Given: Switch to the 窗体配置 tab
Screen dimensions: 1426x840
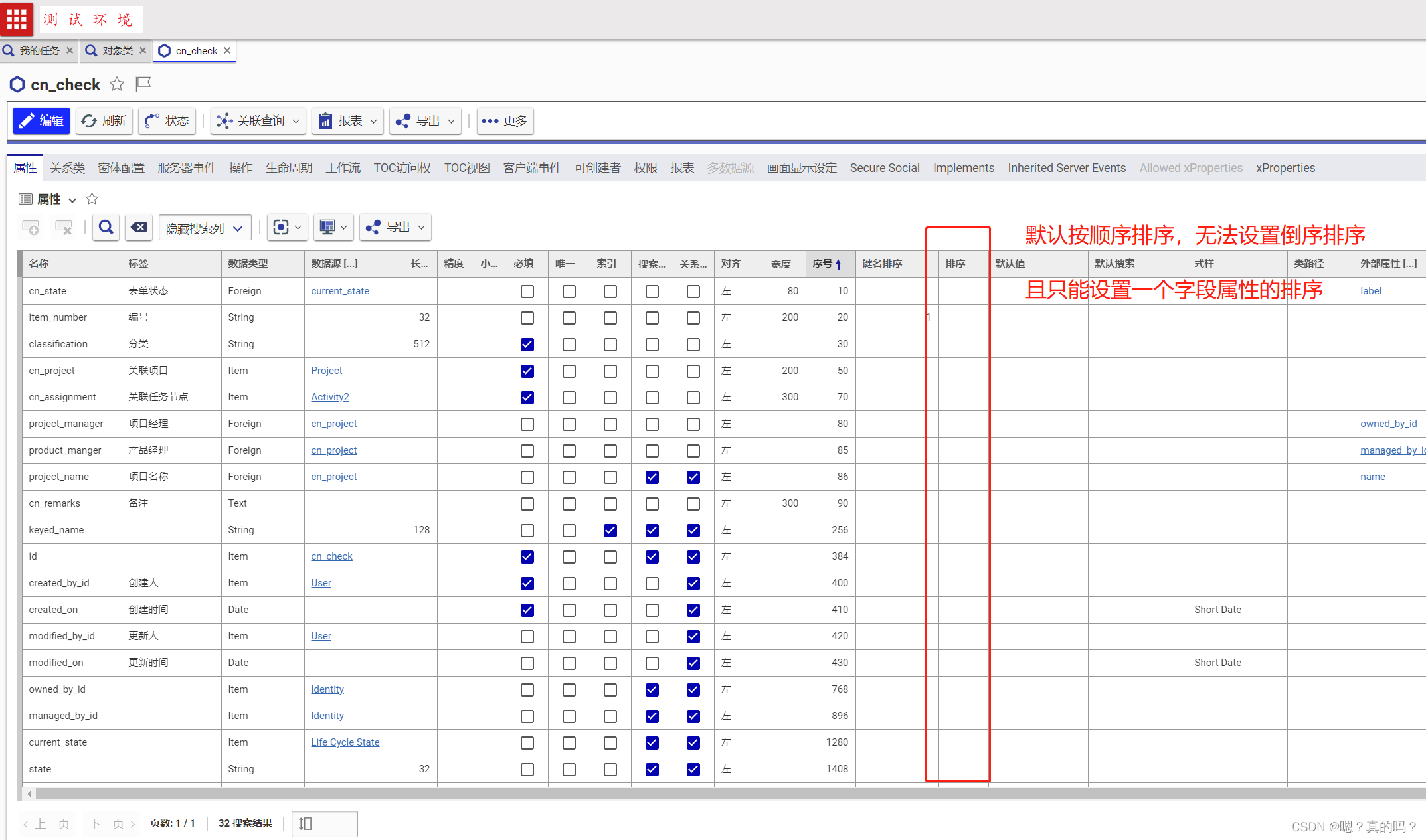Looking at the screenshot, I should pos(121,168).
